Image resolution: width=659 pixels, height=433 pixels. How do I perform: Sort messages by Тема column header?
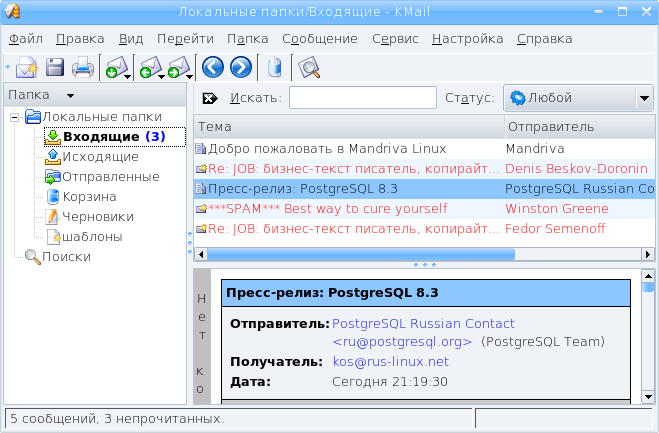tap(349, 127)
